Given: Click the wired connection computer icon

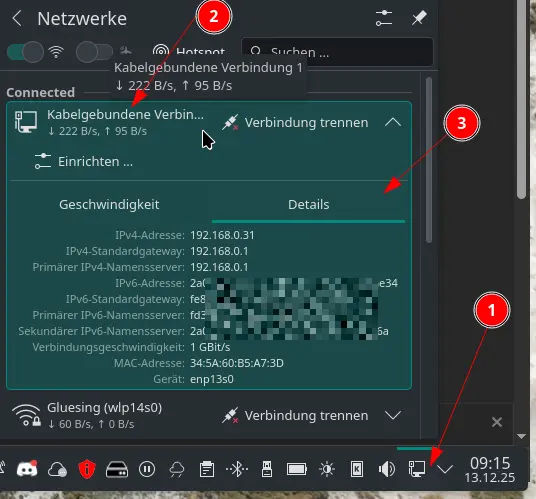Looking at the screenshot, I should tap(26, 122).
